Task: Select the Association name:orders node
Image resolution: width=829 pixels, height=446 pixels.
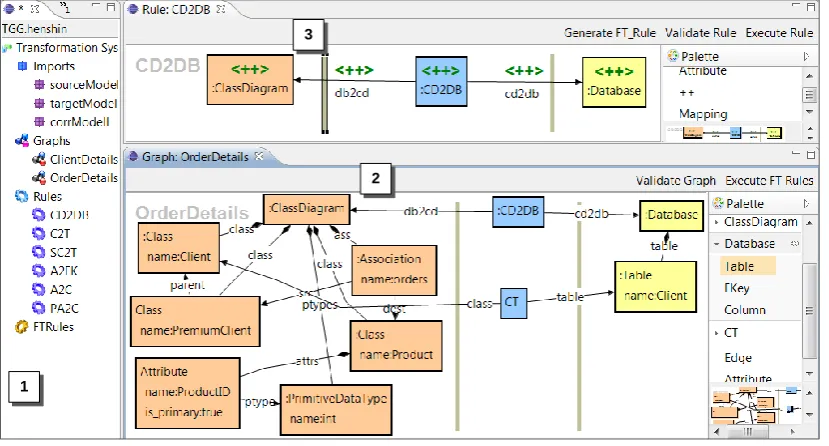Action: [x=394, y=270]
